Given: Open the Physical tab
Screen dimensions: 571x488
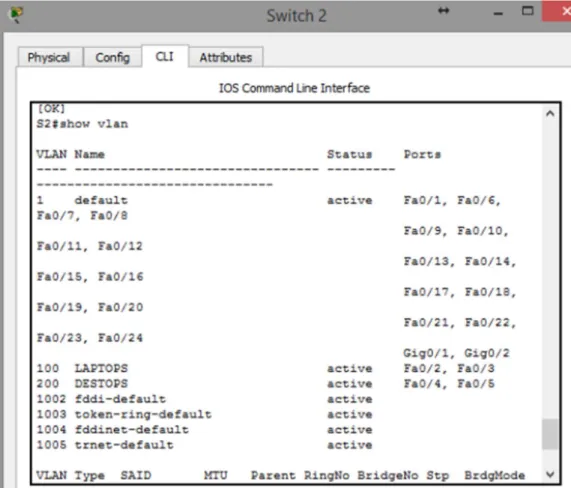Looking at the screenshot, I should [49, 57].
